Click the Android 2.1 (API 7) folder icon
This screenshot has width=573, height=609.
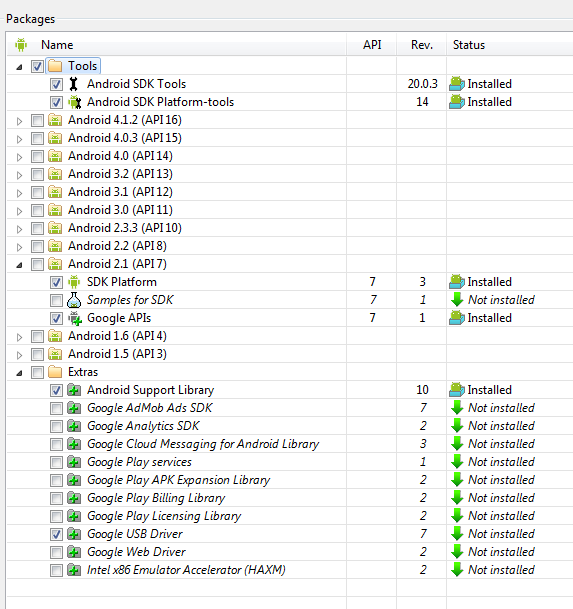click(55, 264)
